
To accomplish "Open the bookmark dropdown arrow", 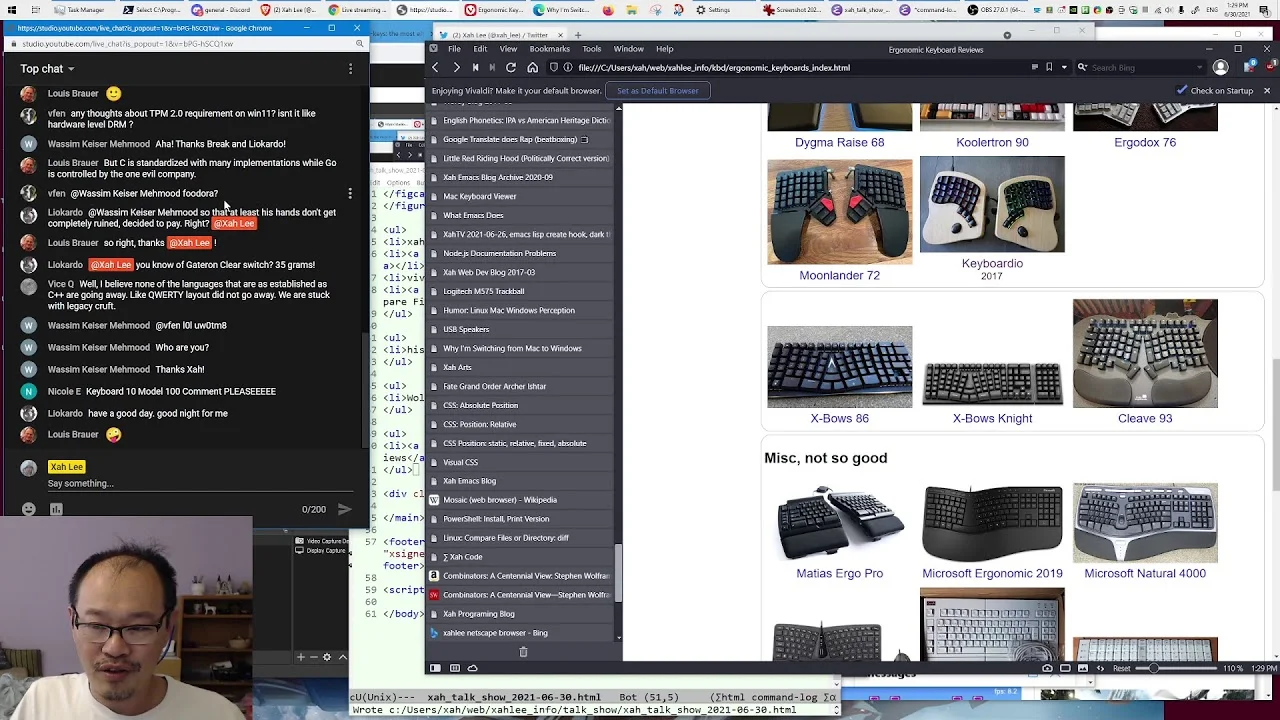I will [1064, 68].
